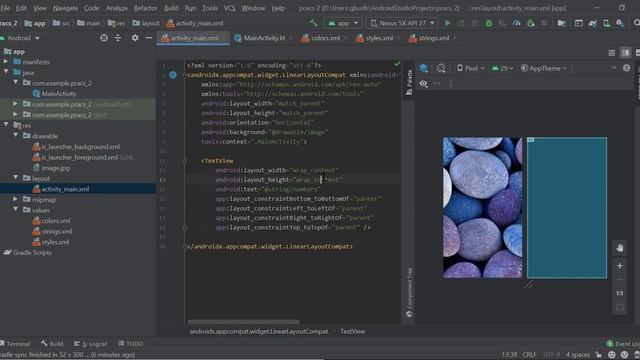Open Component Tree side panel

409,292
